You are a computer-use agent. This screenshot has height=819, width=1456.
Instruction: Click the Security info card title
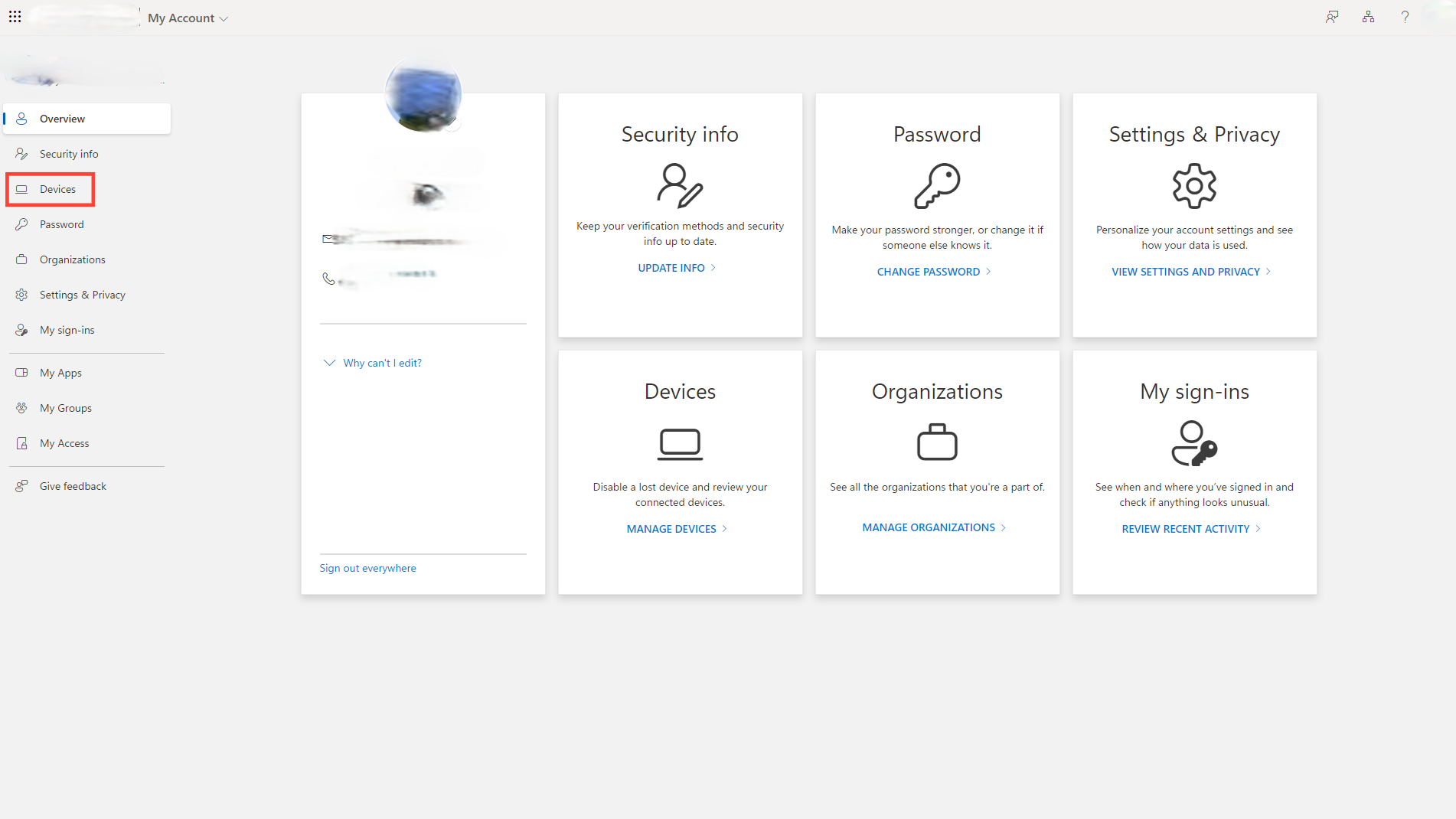pyautogui.click(x=680, y=135)
